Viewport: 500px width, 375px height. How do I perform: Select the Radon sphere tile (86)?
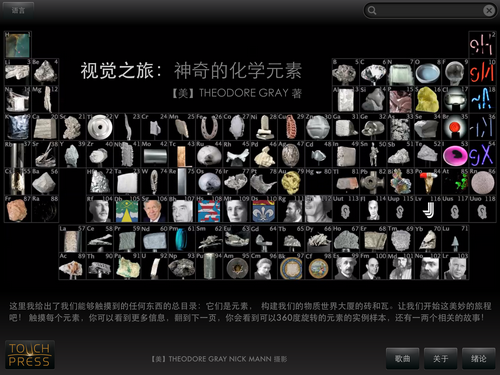(x=482, y=181)
